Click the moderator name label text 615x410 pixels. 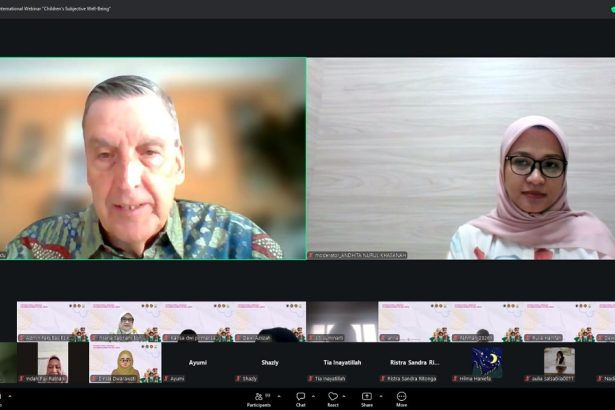(x=361, y=255)
